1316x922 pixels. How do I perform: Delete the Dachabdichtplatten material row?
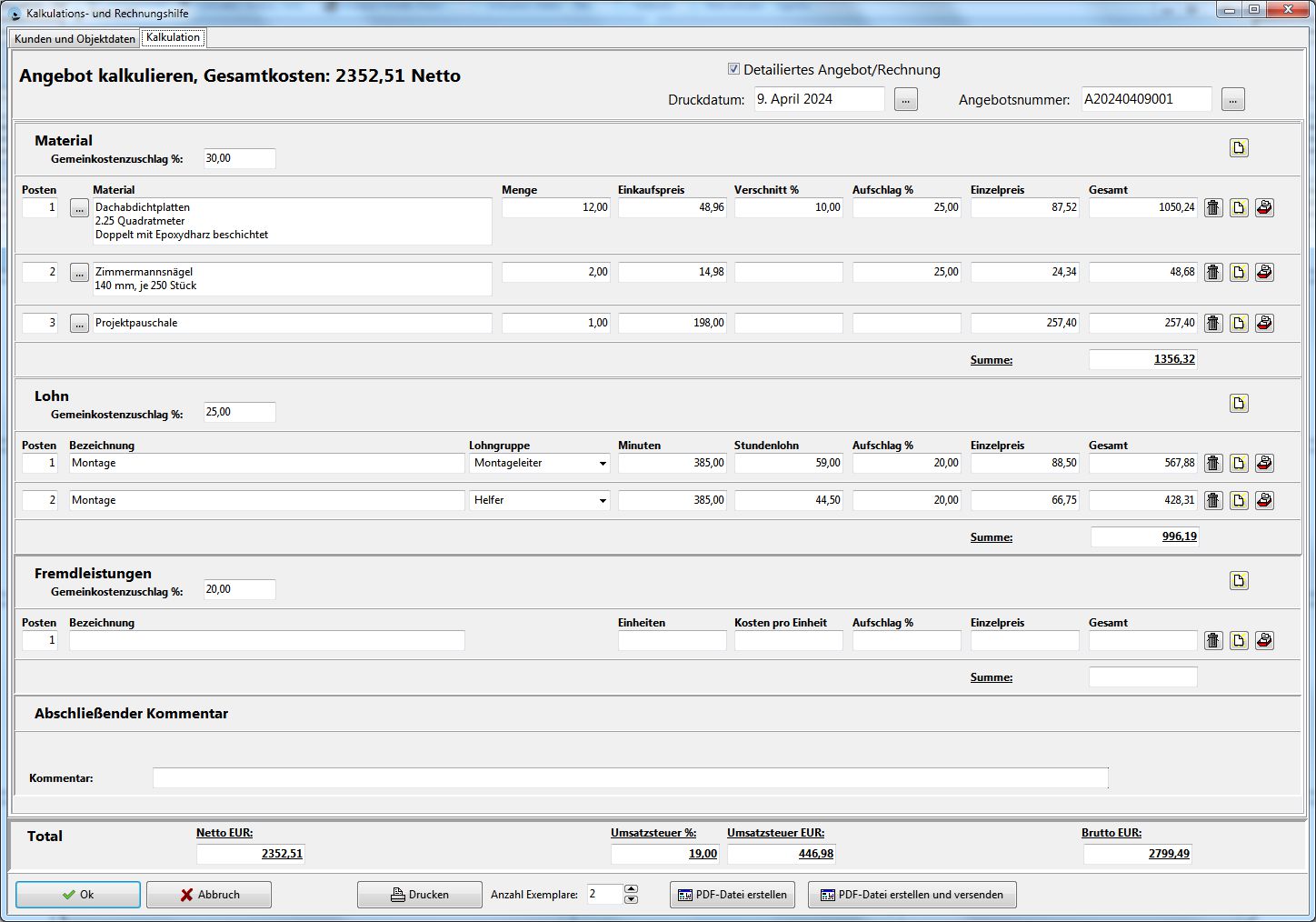click(1213, 208)
